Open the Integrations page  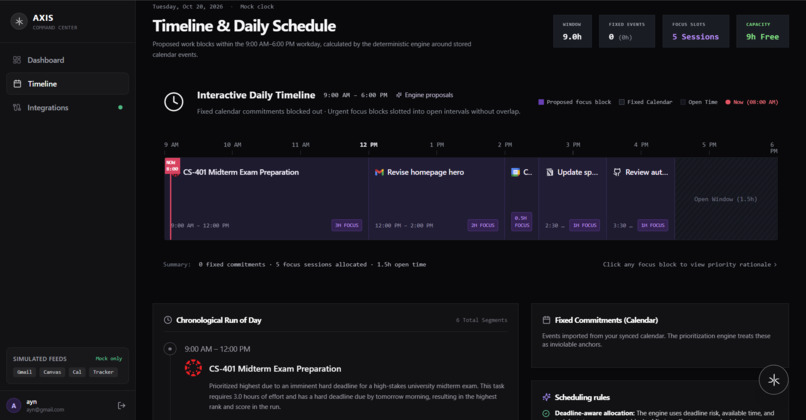tap(68, 107)
